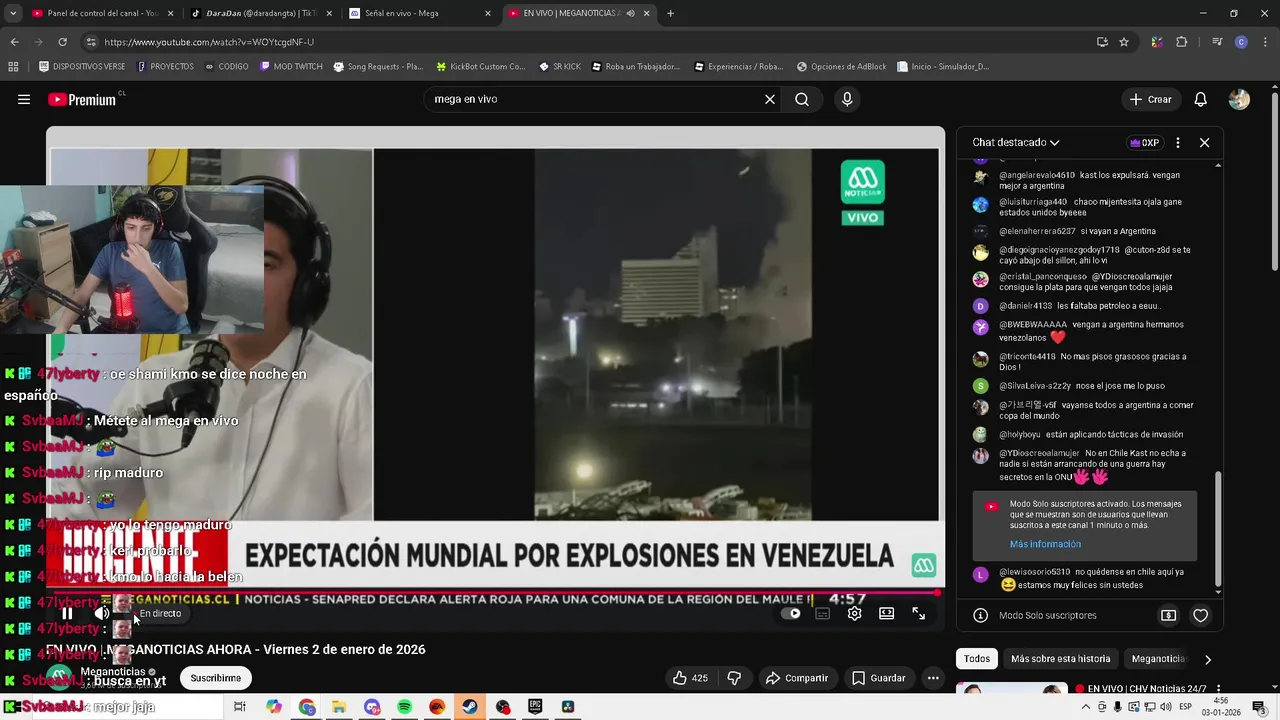Send a heart reaction in chat
Image resolution: width=1280 pixels, height=720 pixels.
click(1201, 615)
